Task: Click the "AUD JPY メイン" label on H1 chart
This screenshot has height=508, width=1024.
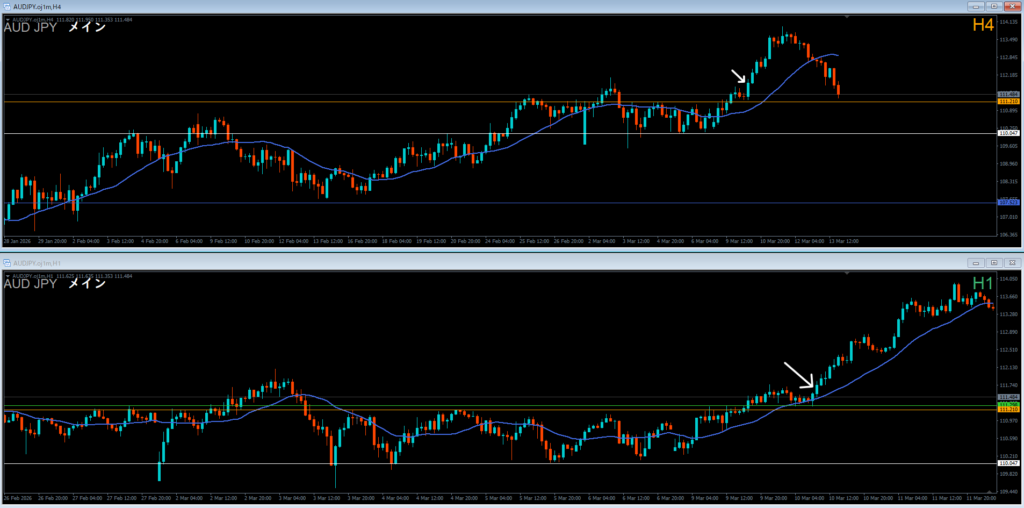Action: [x=55, y=284]
